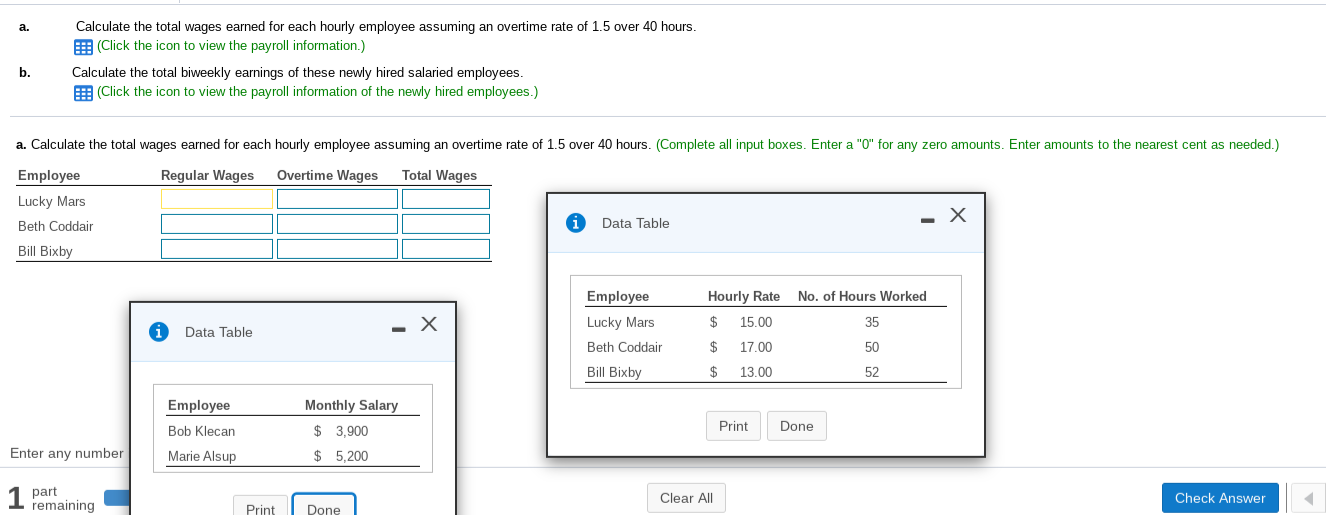This screenshot has width=1326, height=515.
Task: Close the hourly rate Data Table dialog
Action: tap(958, 215)
